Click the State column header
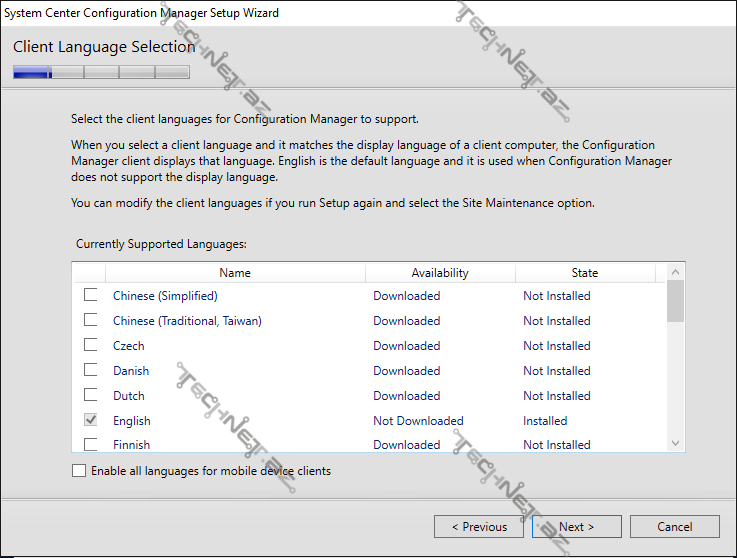 click(x=585, y=273)
